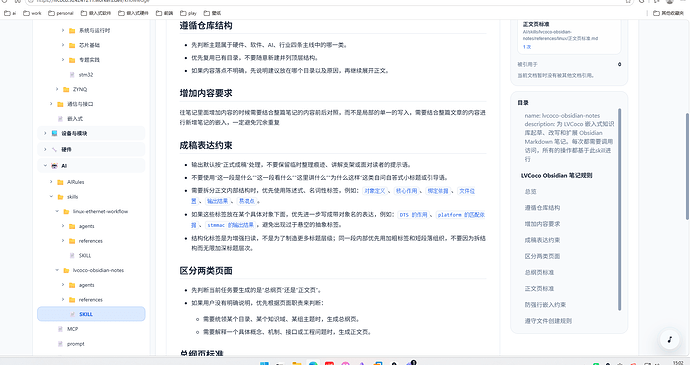Image resolution: width=690 pixels, height=365 pixels.
Task: Open the 'play' bookmarks folder
Action: [x=188, y=13]
